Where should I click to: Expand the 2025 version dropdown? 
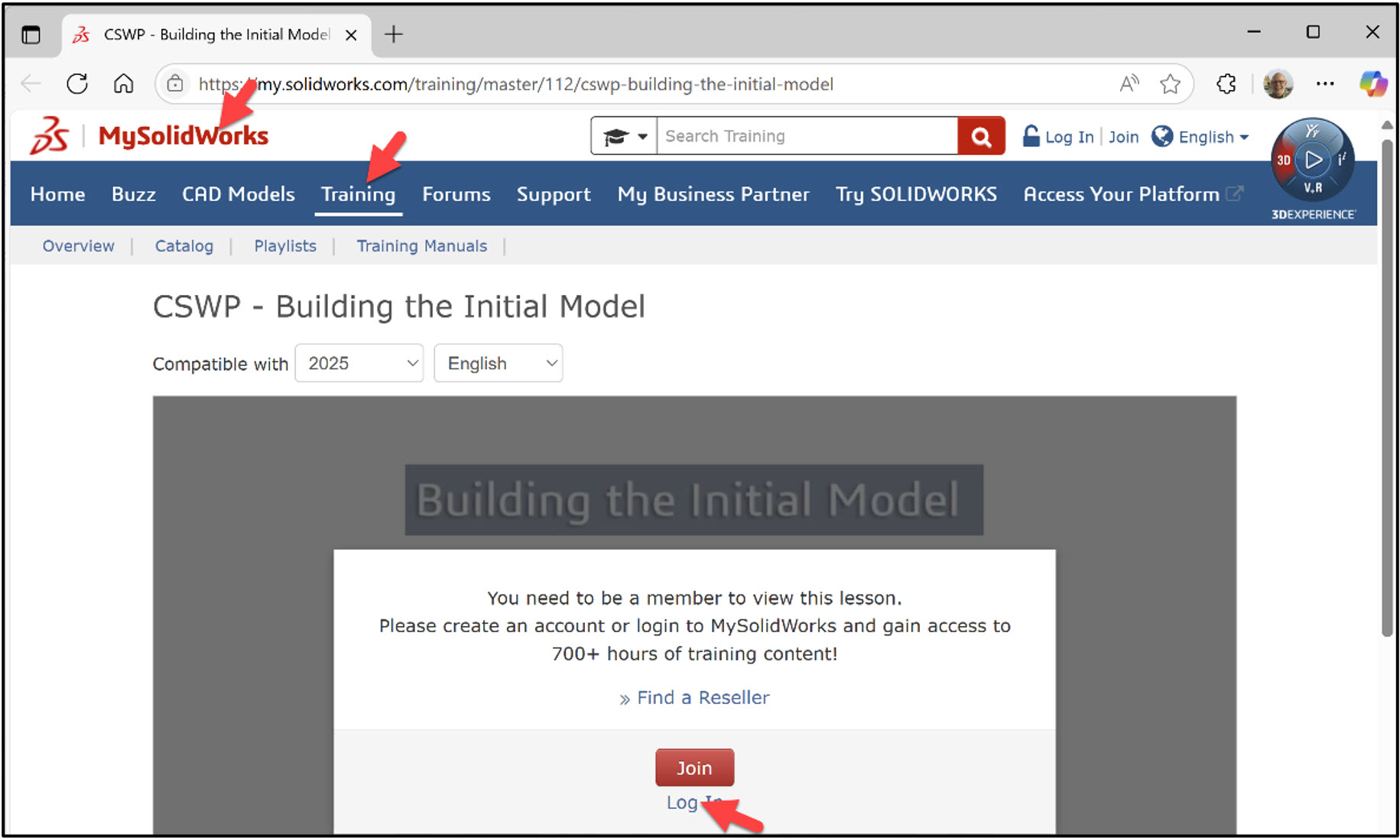(x=359, y=363)
